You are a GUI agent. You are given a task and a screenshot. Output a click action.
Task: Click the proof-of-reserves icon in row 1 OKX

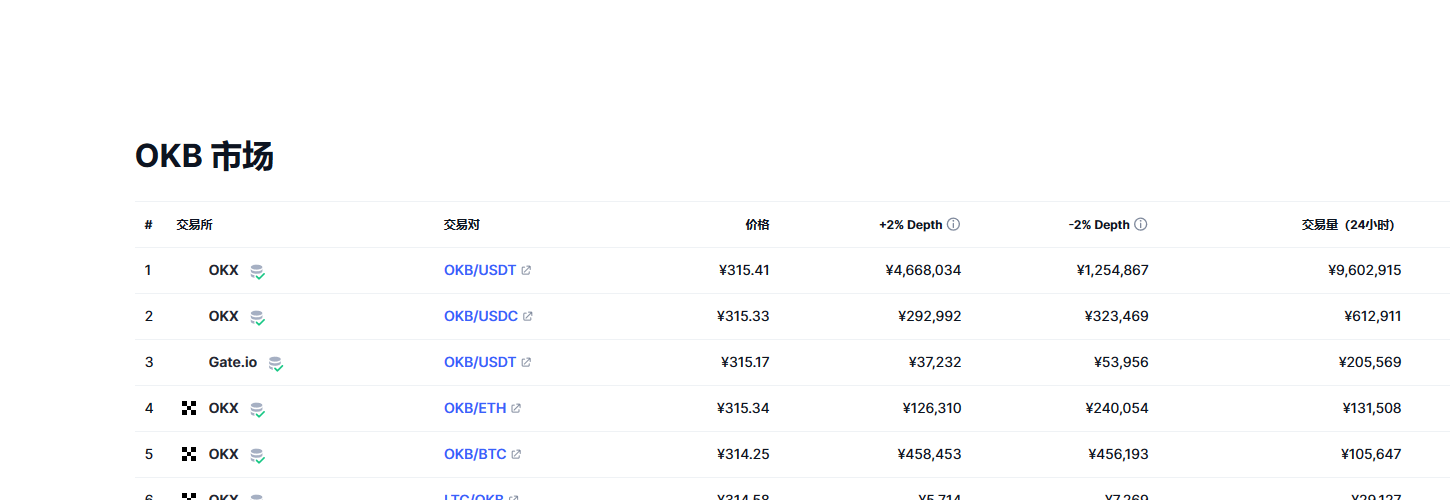click(258, 271)
